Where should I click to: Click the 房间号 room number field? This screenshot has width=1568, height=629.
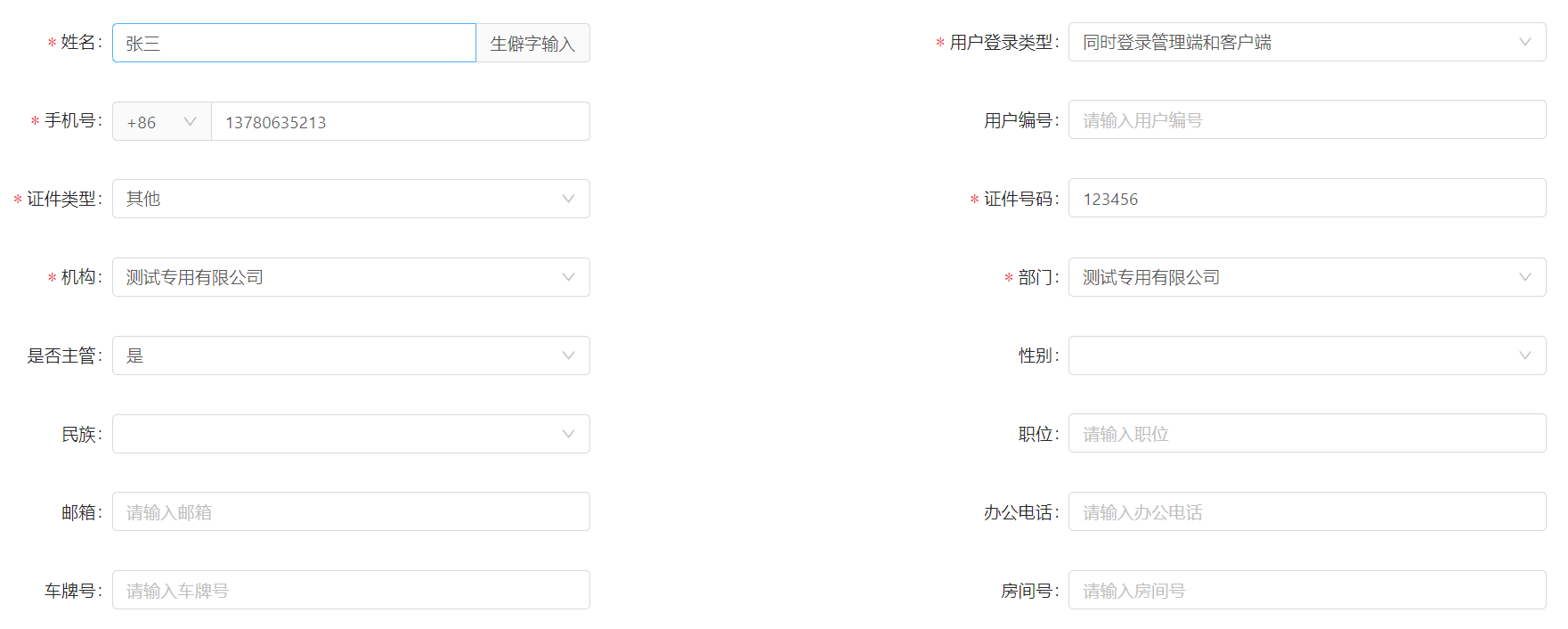point(1306,591)
